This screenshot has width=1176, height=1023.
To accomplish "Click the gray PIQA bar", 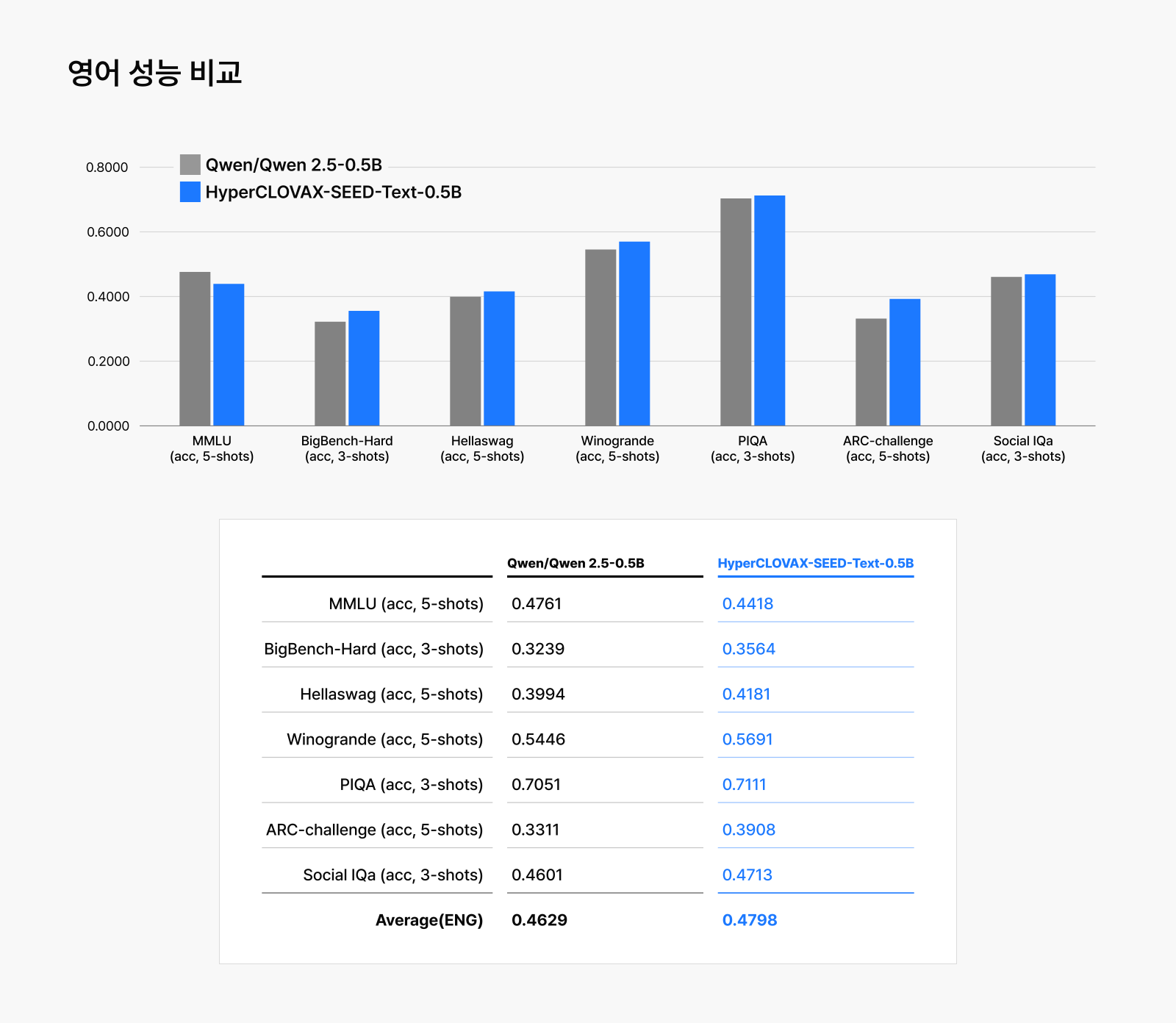I will [x=736, y=312].
